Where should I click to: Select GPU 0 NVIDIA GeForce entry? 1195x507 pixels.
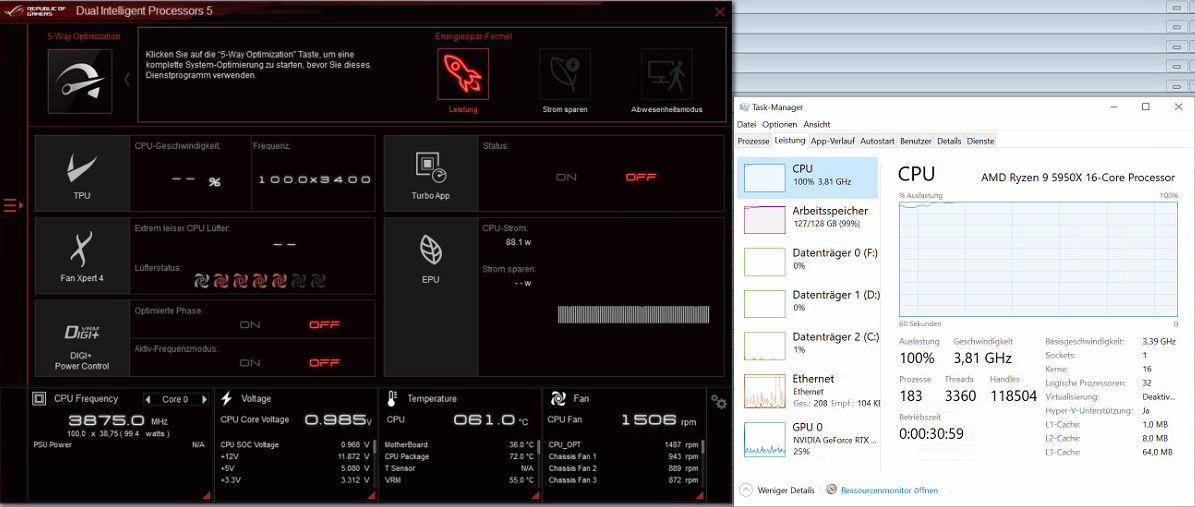pos(808,439)
